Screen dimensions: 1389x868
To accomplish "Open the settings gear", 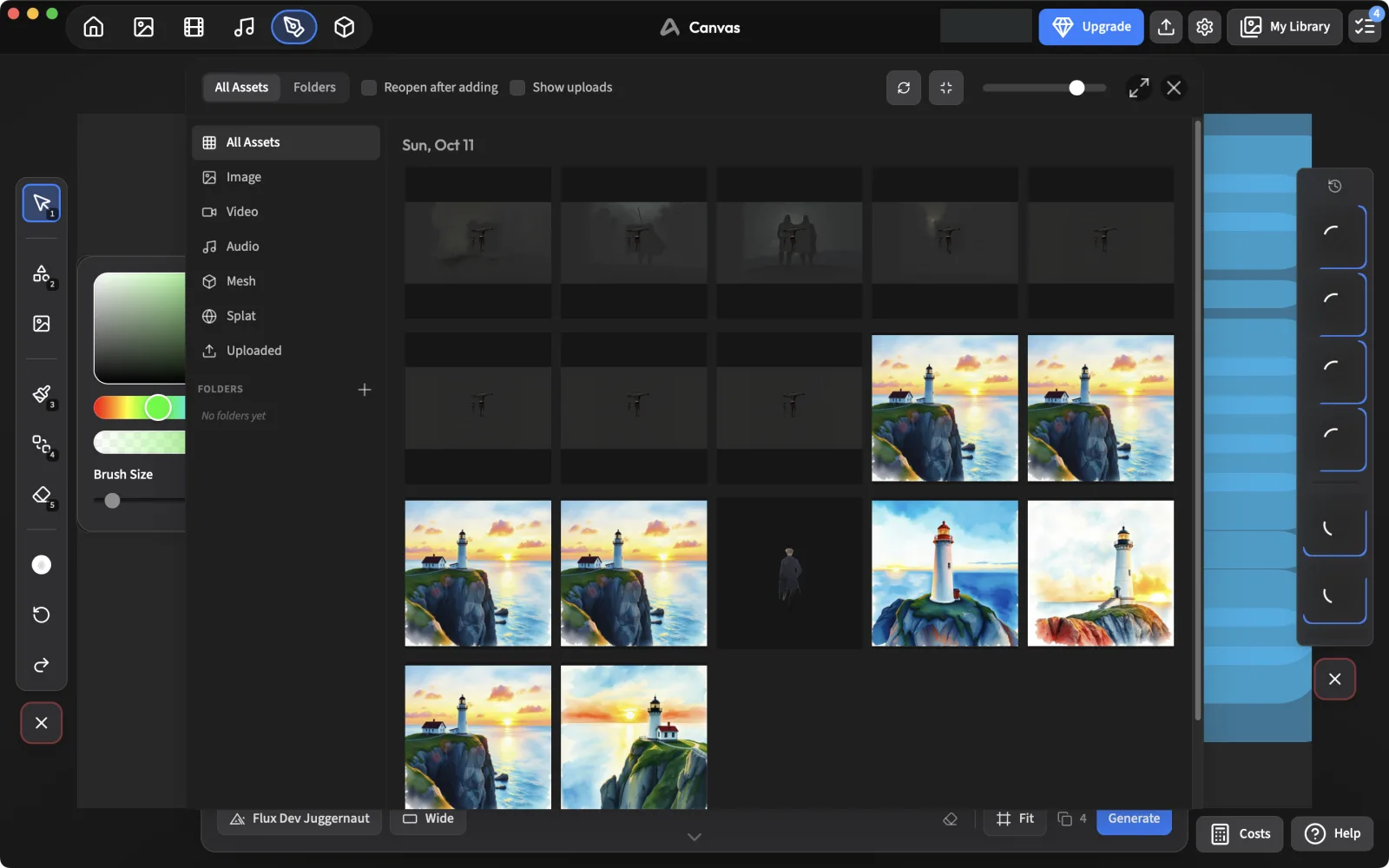I will (1205, 27).
